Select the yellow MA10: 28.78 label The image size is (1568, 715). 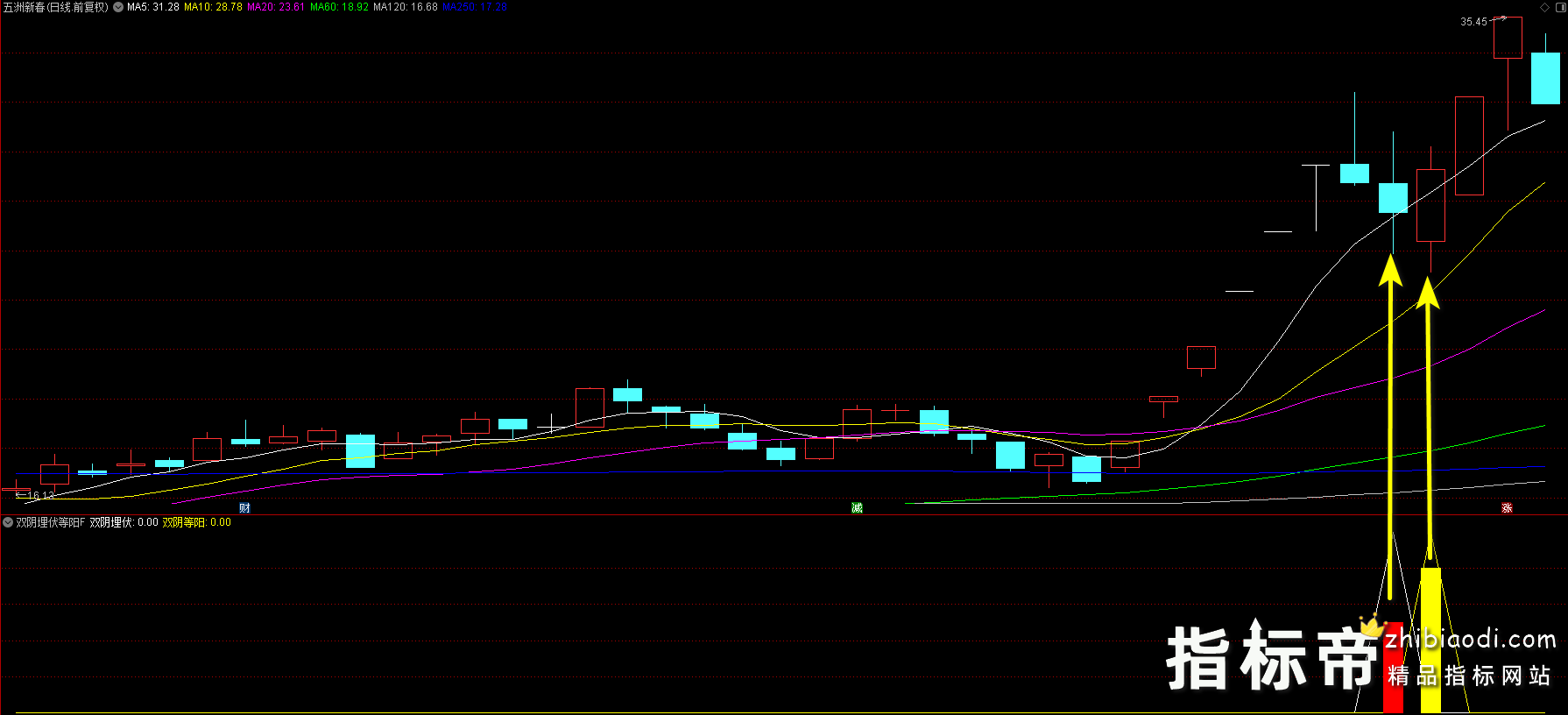pyautogui.click(x=213, y=7)
